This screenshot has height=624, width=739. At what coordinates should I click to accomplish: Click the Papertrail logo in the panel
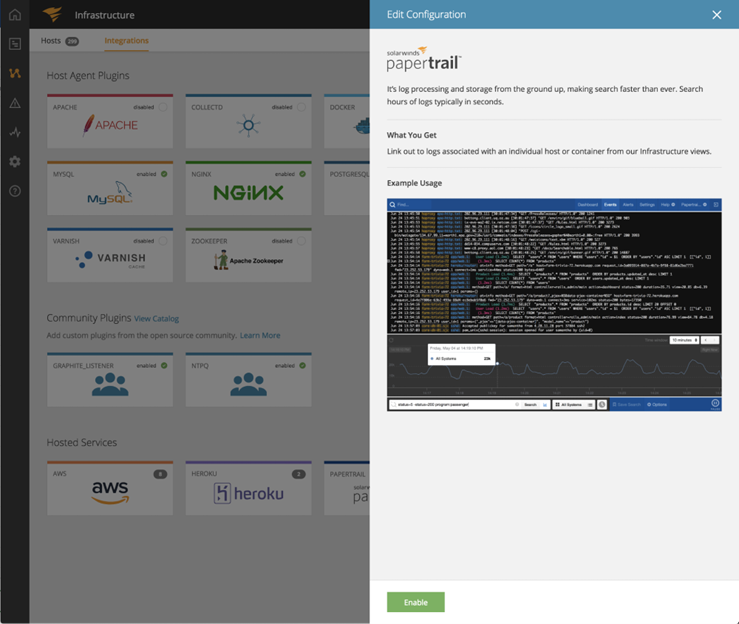click(424, 59)
